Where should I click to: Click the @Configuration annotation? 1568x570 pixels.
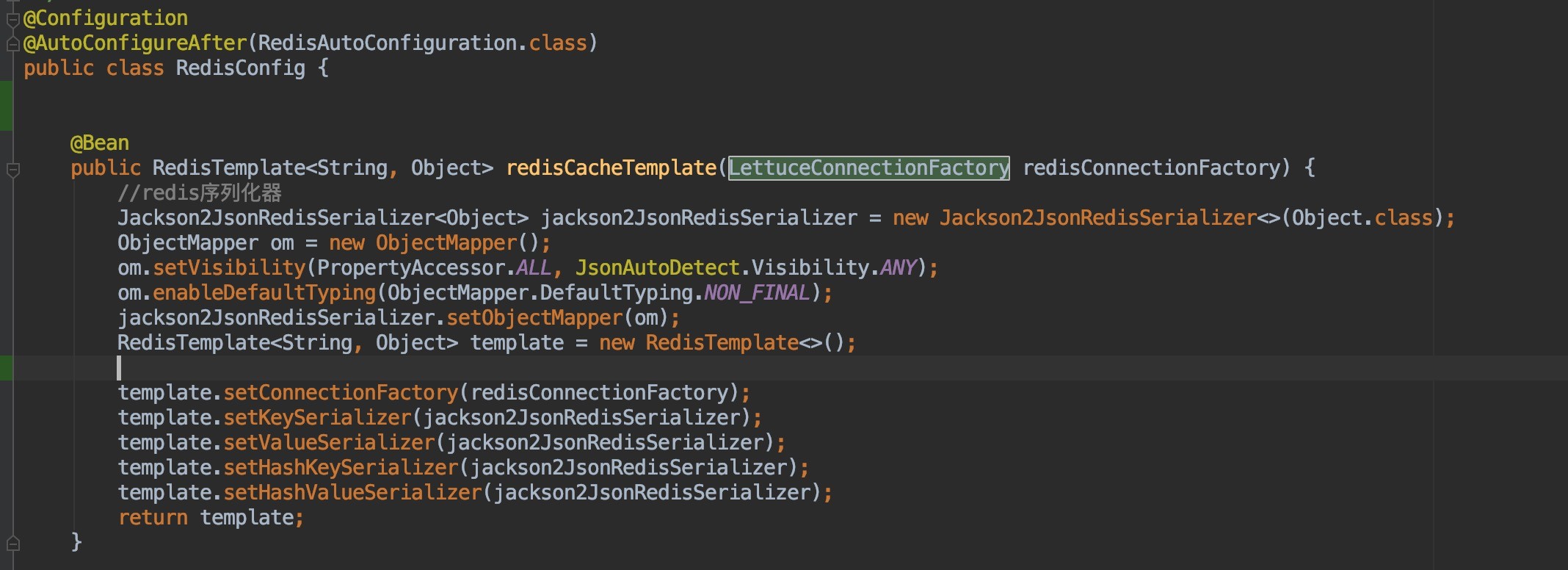[106, 18]
